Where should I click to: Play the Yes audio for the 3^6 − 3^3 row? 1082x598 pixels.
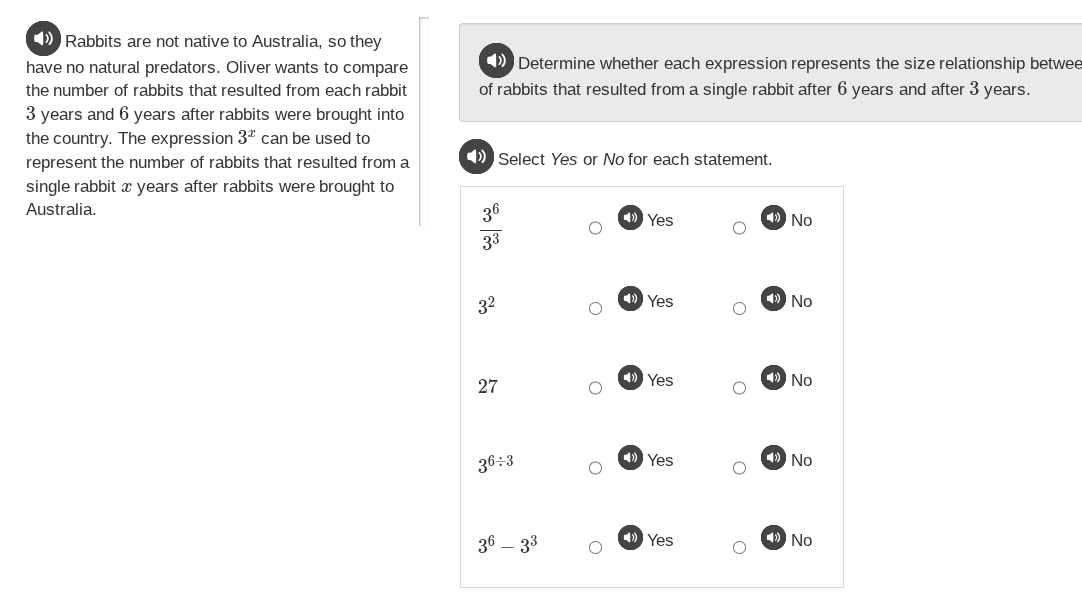coord(630,537)
